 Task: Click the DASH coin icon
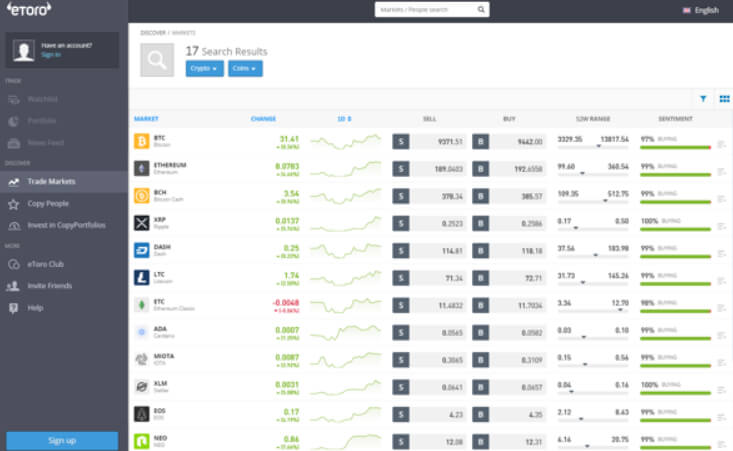[142, 250]
